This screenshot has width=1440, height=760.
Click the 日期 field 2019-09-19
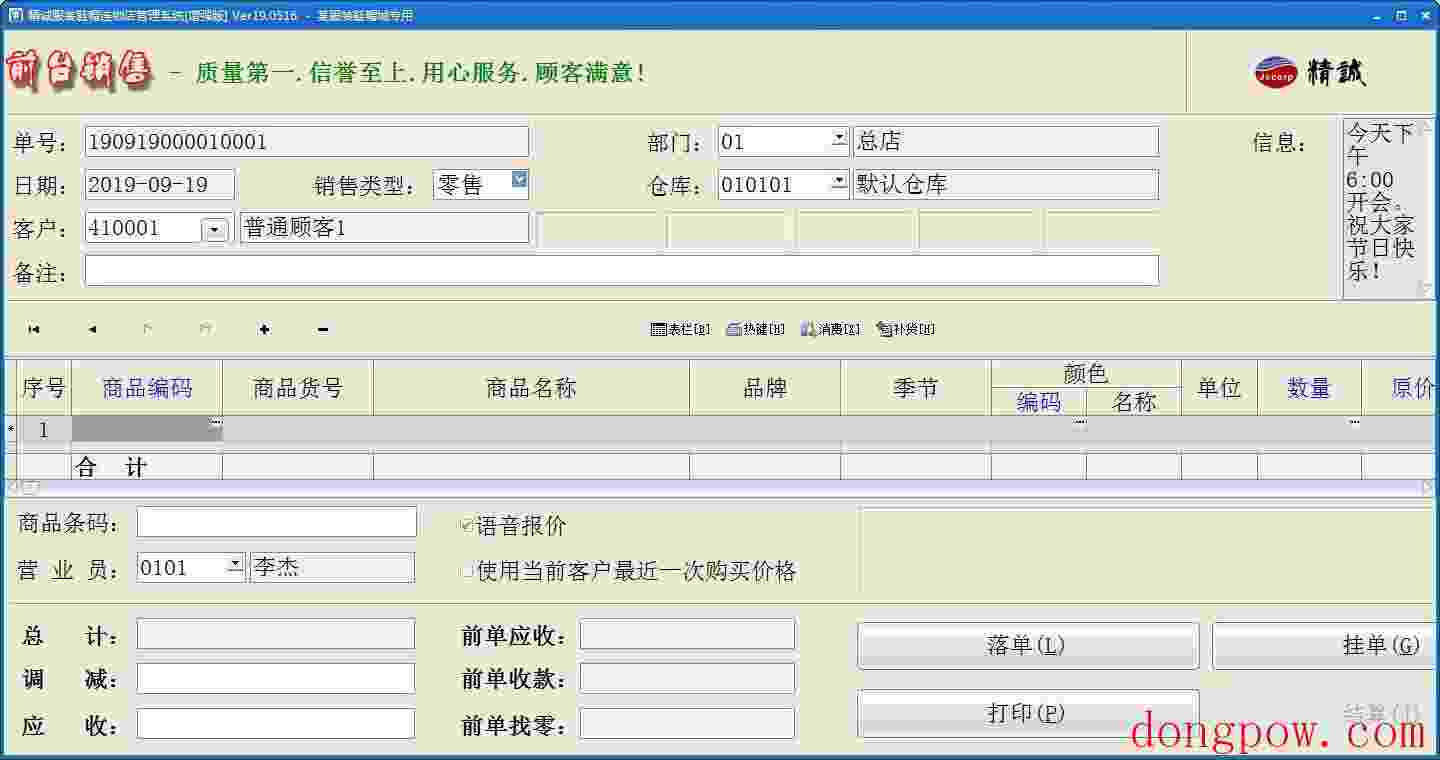[x=160, y=184]
